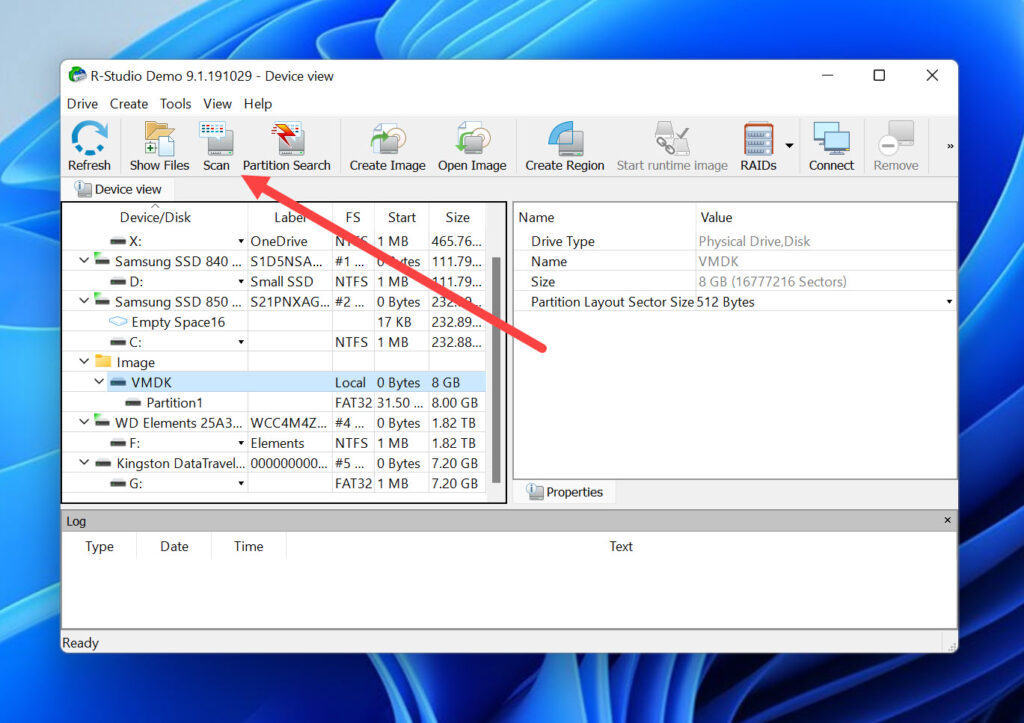Select the Open Image tool
This screenshot has height=723, width=1024.
click(x=472, y=145)
